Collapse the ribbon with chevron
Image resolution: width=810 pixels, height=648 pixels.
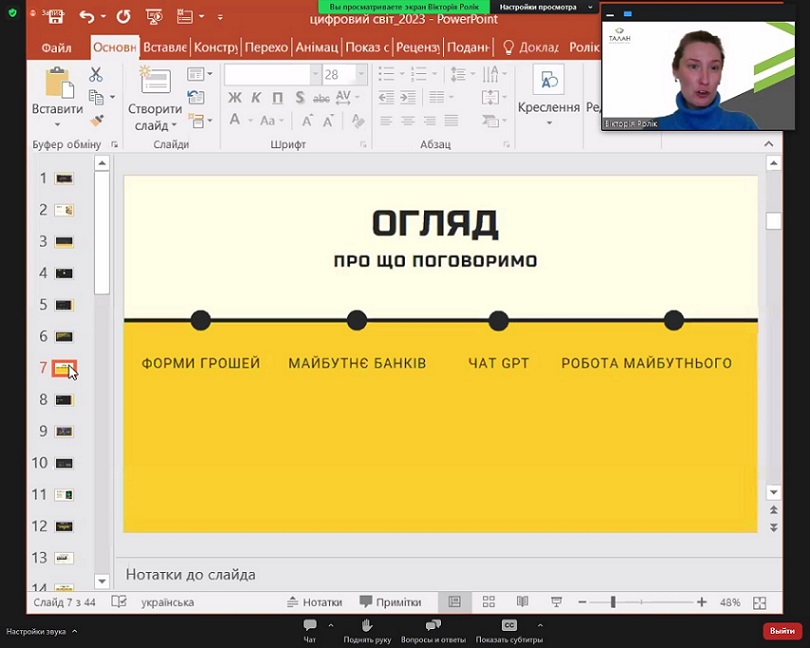click(x=769, y=144)
